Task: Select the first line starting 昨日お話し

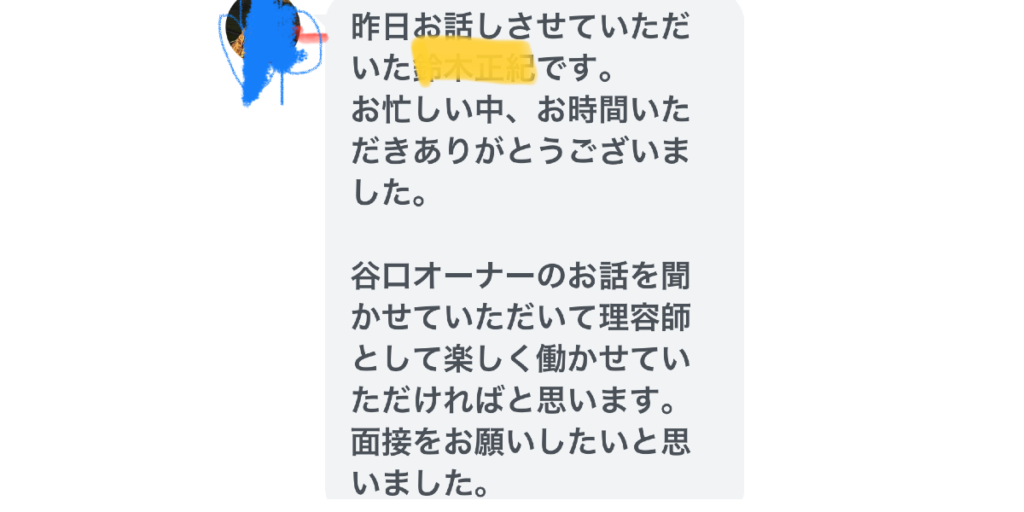Action: click(520, 28)
